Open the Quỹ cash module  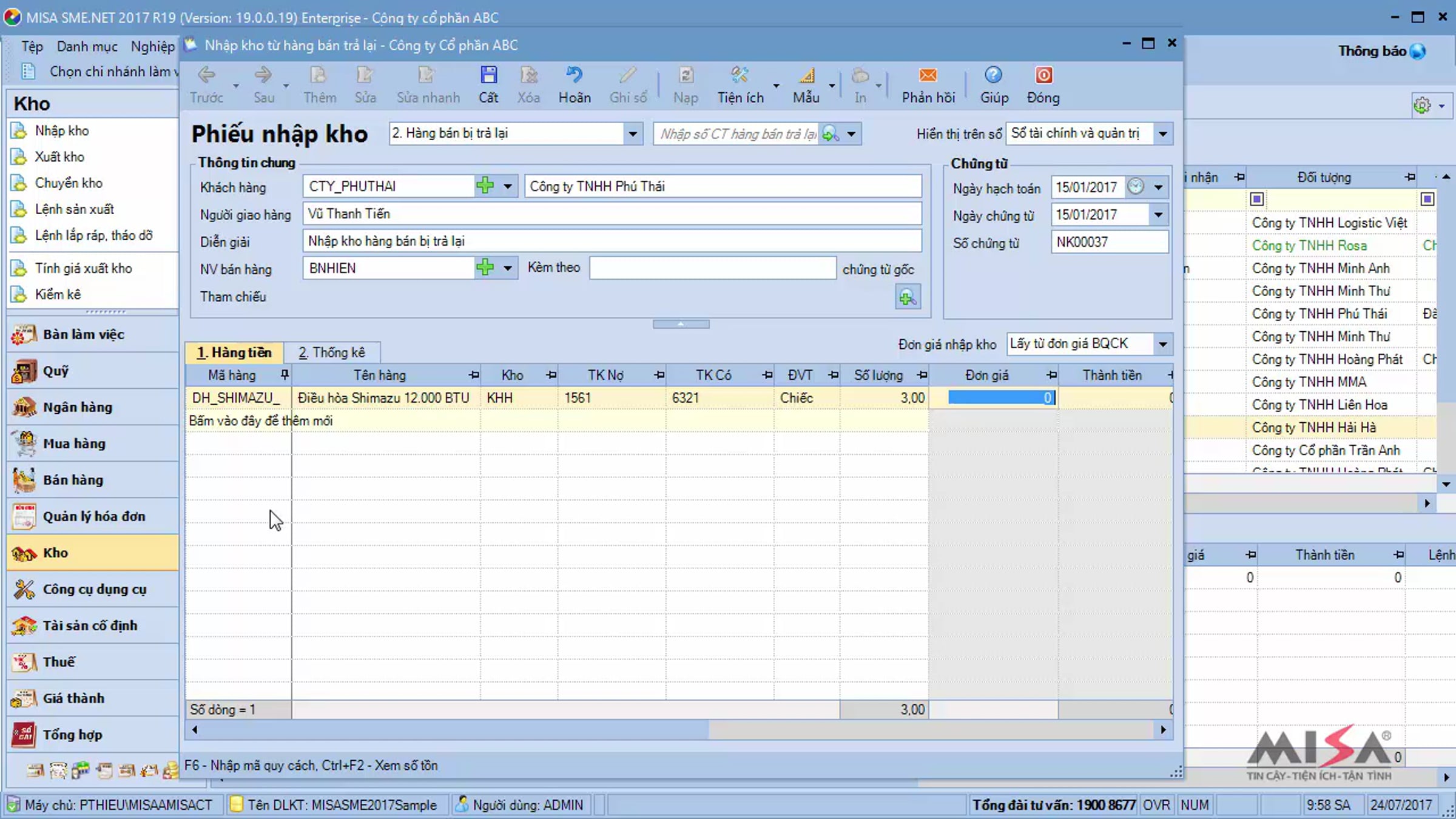93,371
